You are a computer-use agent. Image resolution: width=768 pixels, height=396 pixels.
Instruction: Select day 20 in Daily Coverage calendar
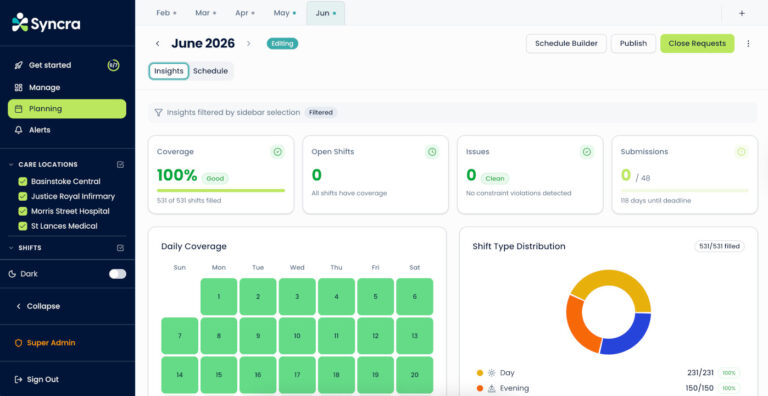pos(414,375)
